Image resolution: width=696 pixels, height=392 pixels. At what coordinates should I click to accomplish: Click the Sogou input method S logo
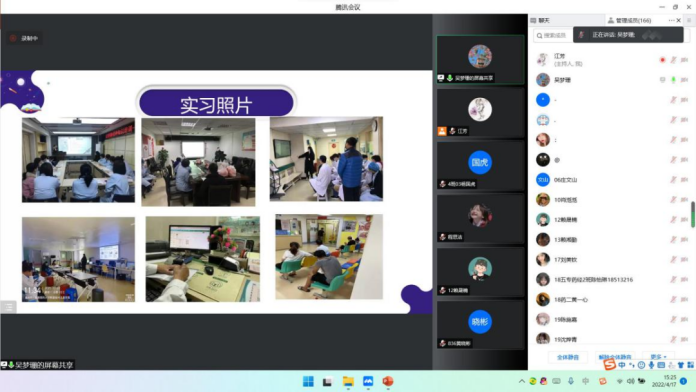pos(610,364)
